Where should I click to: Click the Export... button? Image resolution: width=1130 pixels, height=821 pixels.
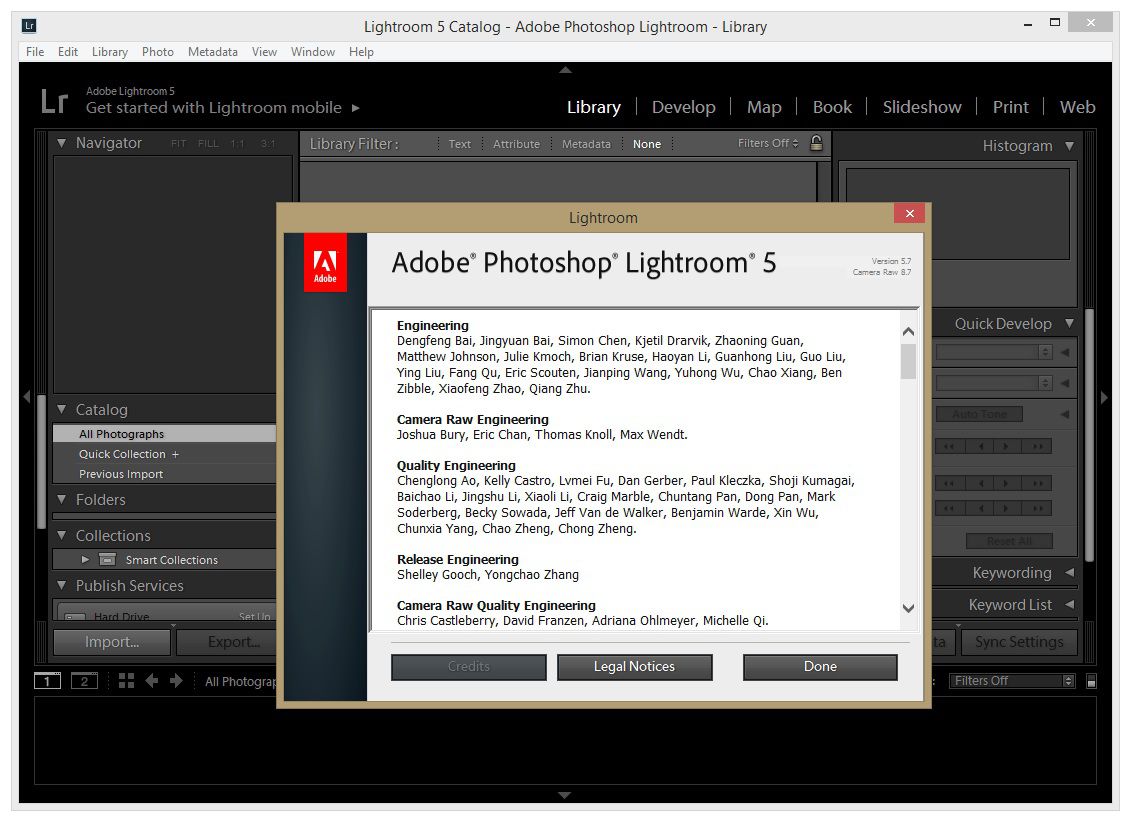point(227,642)
